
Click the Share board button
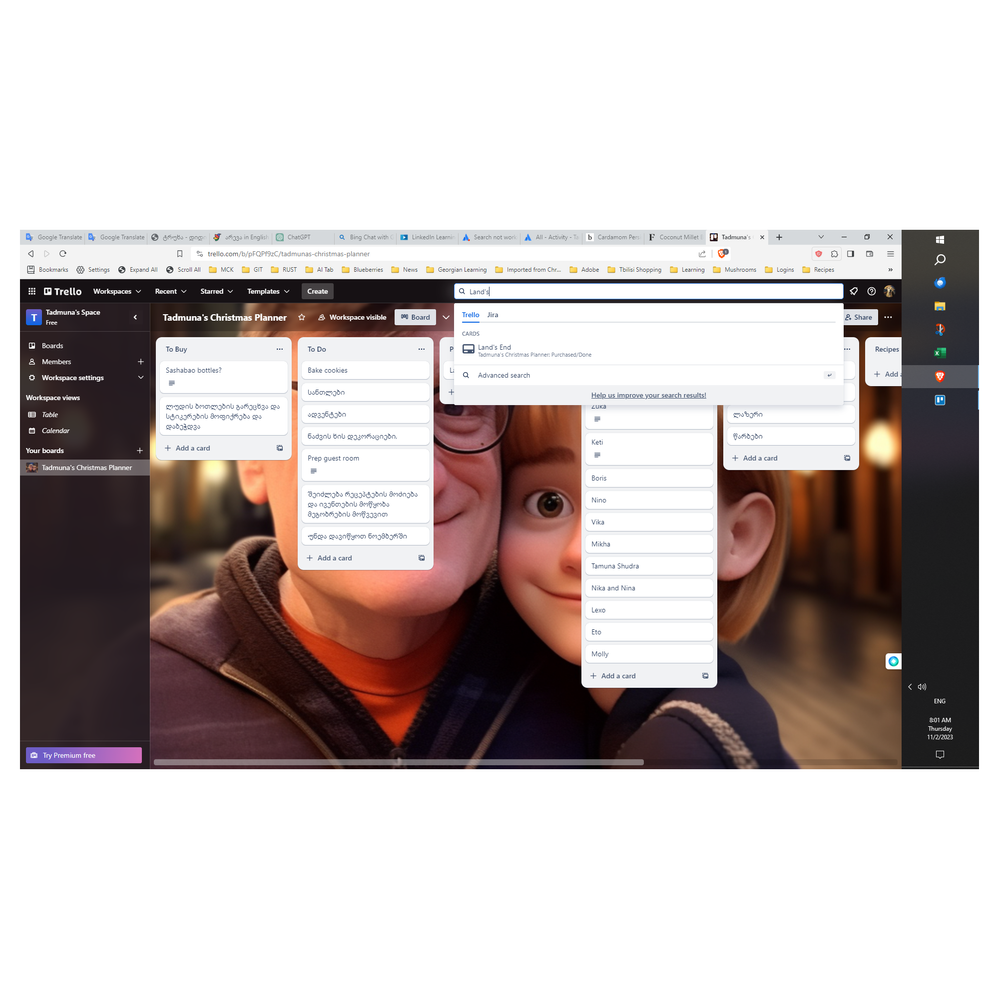[x=859, y=317]
